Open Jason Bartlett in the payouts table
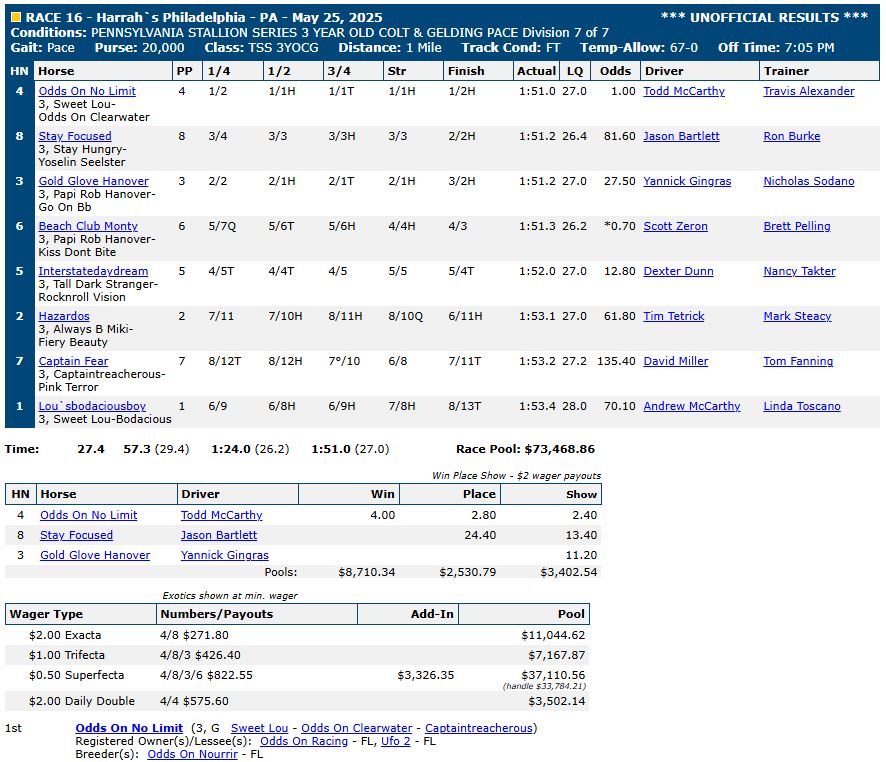The image size is (886, 762). tap(219, 535)
